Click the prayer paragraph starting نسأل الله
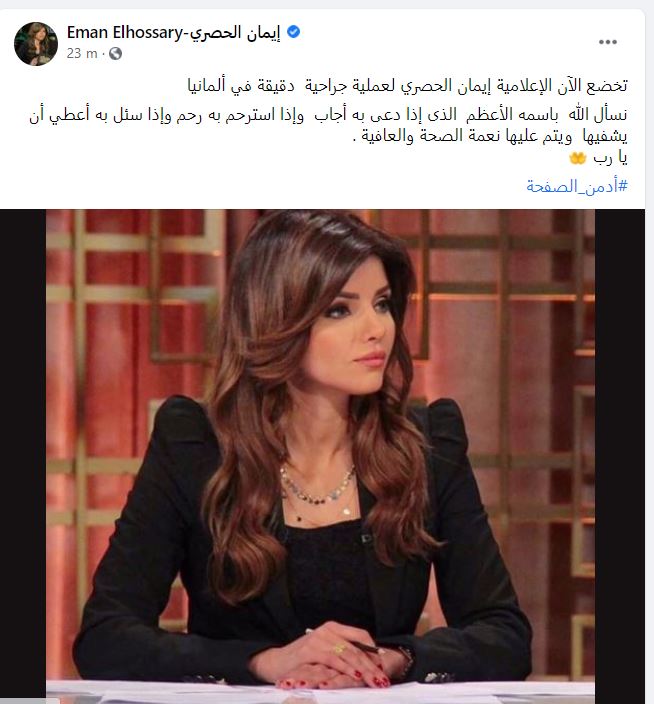Viewport: 654px width, 704px height. 329,125
